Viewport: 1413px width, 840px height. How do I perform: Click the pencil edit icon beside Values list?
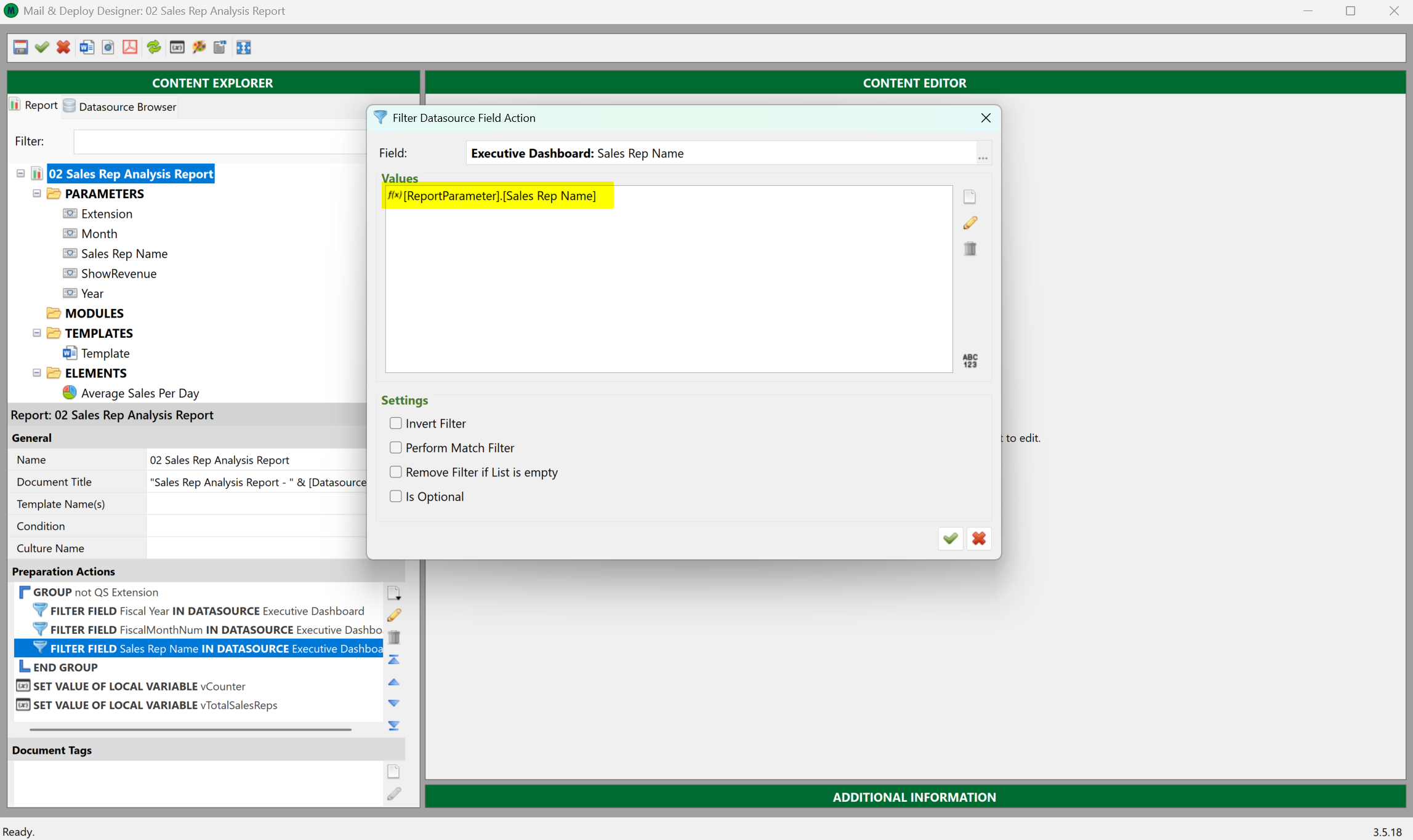point(970,223)
